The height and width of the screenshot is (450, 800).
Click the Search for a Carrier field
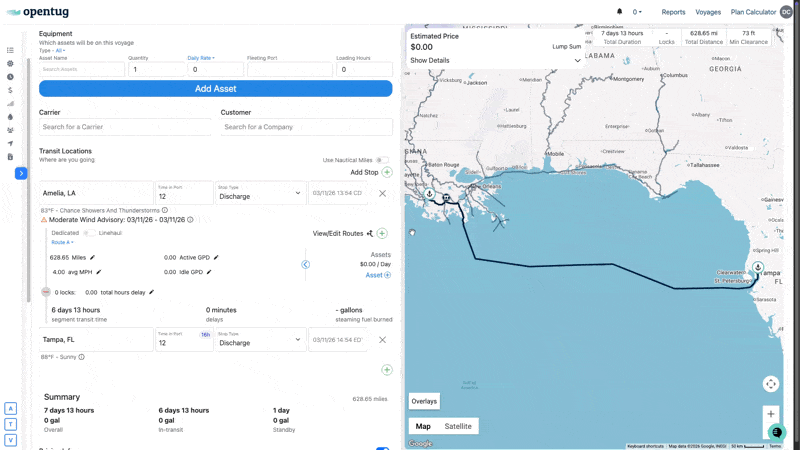pyautogui.click(x=125, y=127)
